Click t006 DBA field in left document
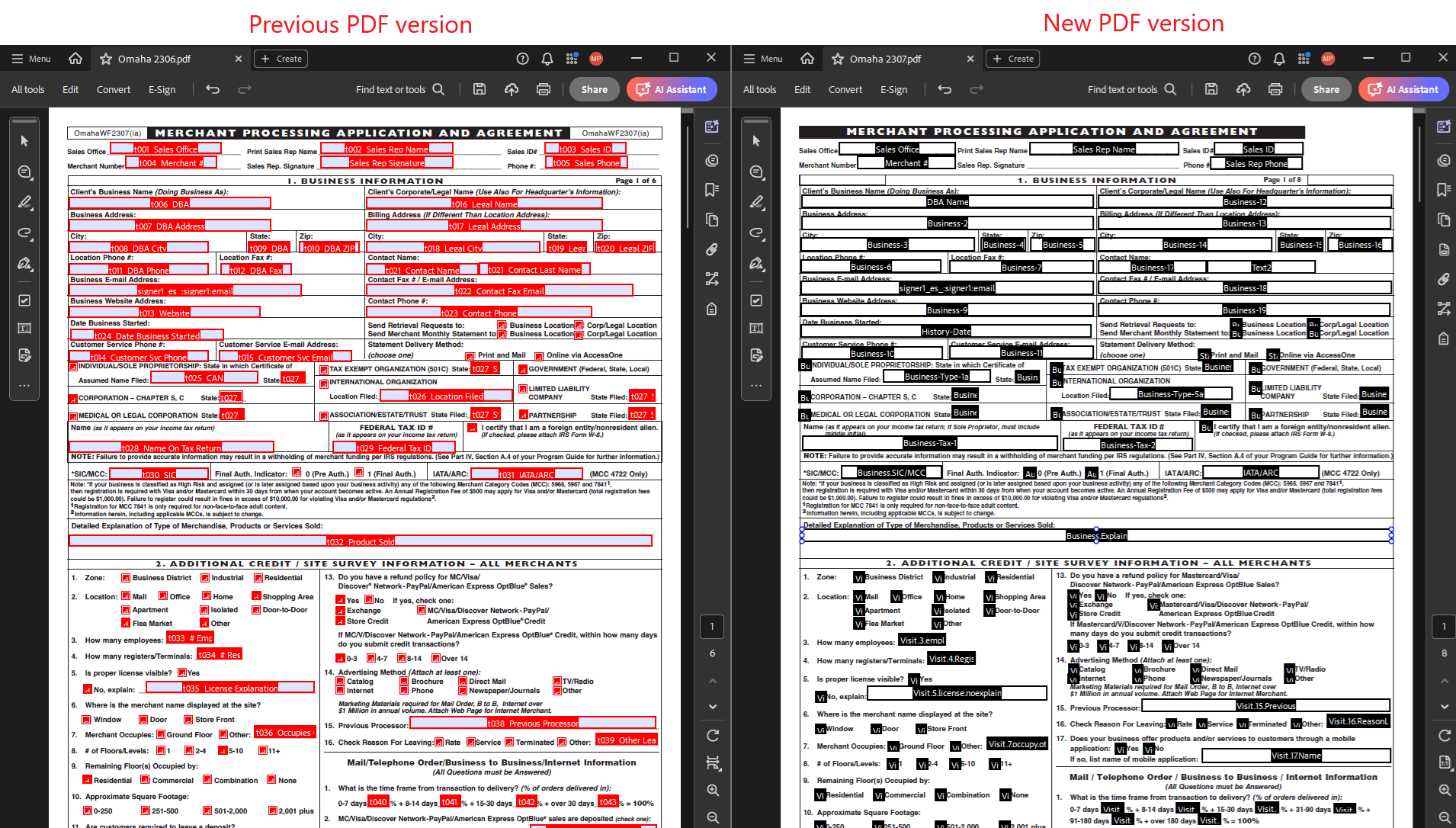1456x828 pixels. pos(170,204)
